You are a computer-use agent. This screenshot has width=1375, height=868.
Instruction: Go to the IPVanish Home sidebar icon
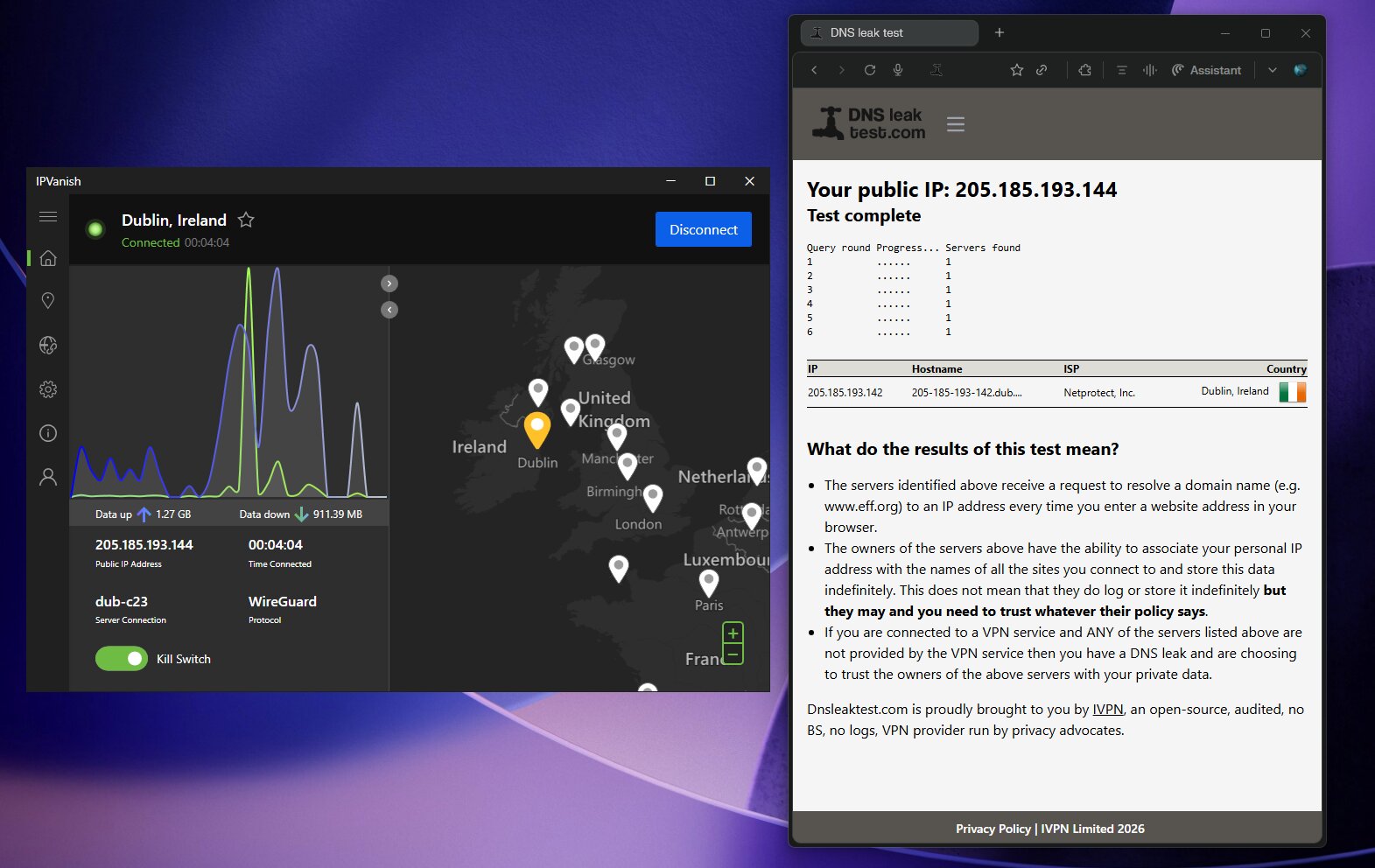click(x=48, y=258)
